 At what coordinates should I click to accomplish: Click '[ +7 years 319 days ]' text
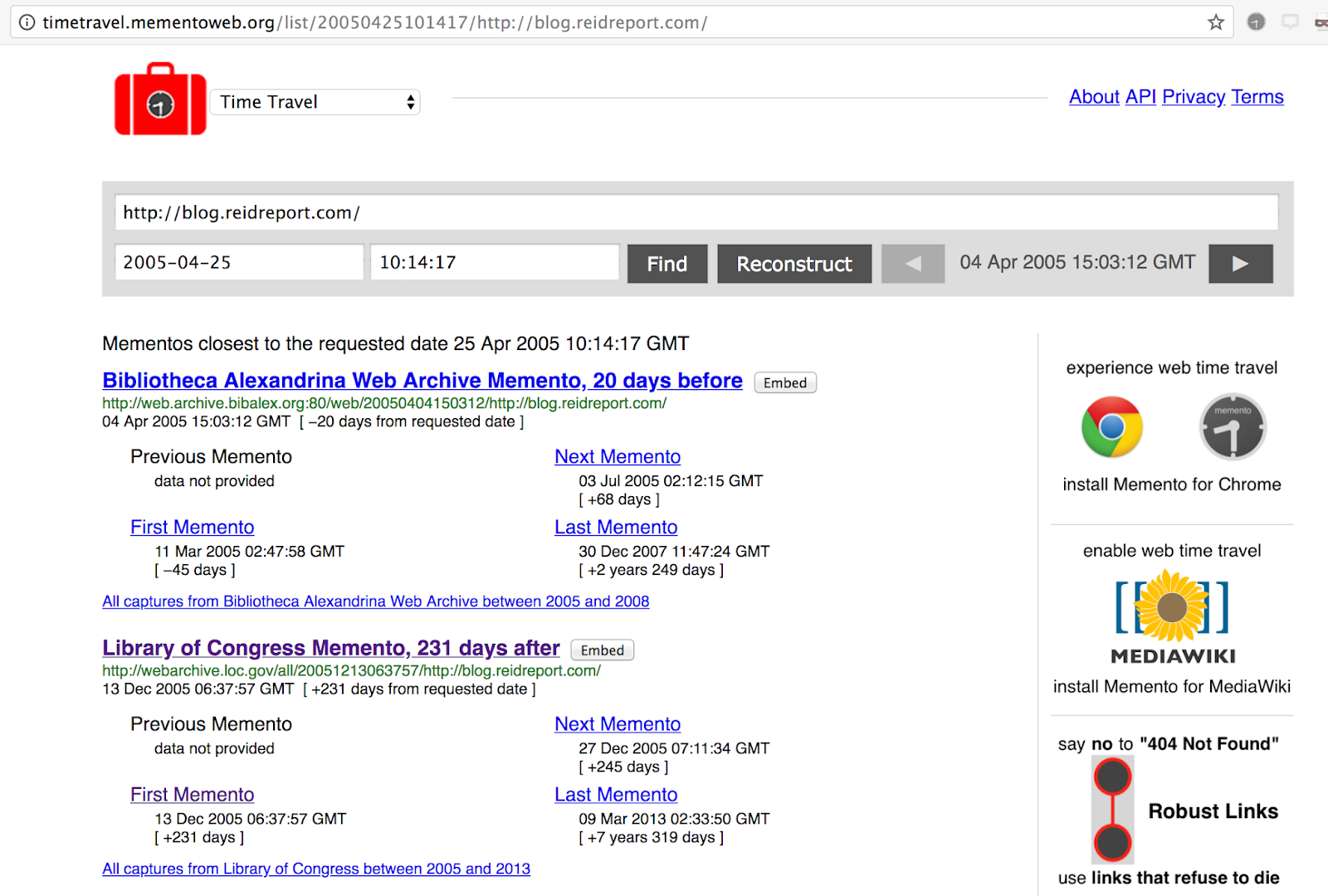(x=652, y=838)
